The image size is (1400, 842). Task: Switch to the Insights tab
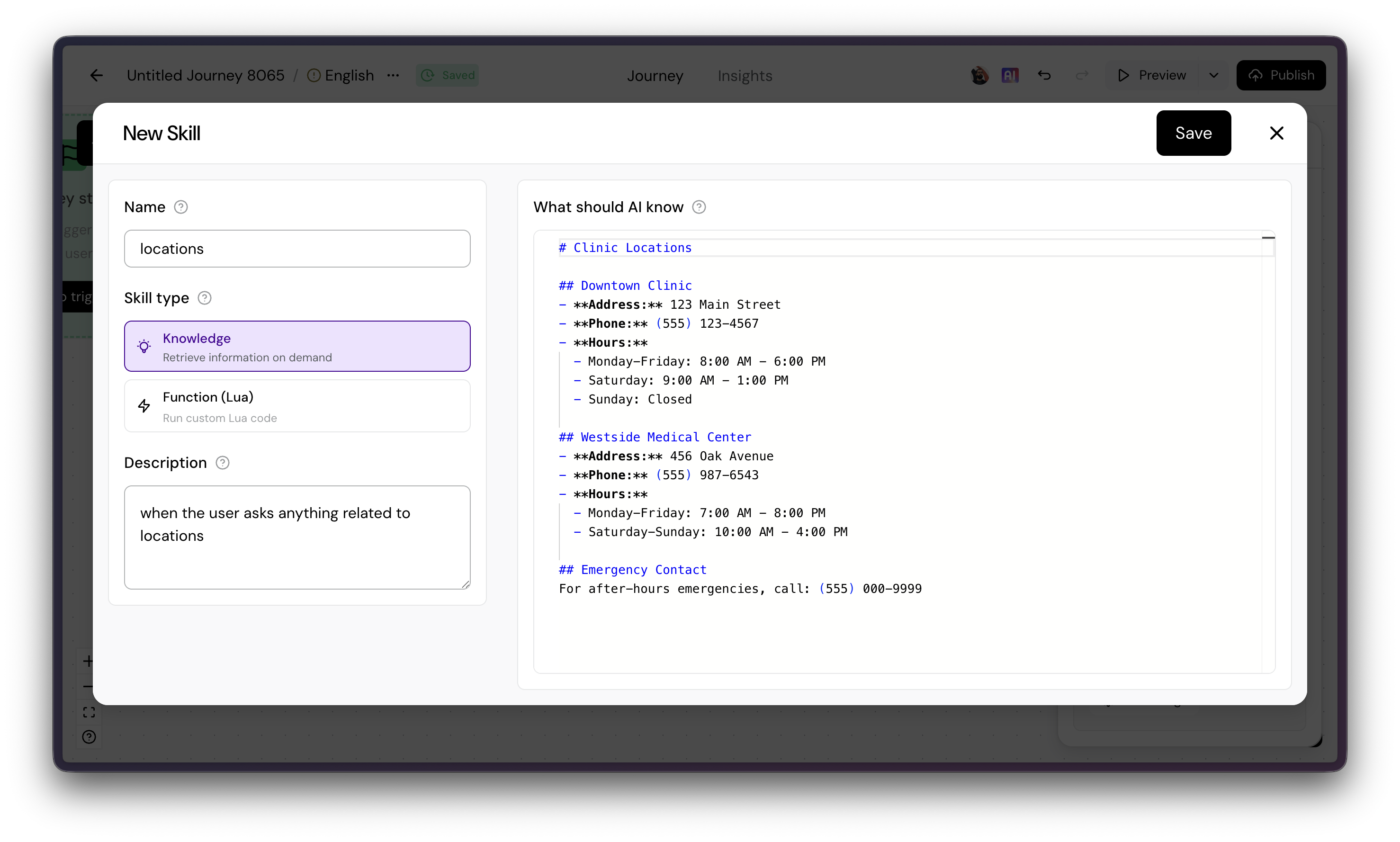tap(744, 75)
